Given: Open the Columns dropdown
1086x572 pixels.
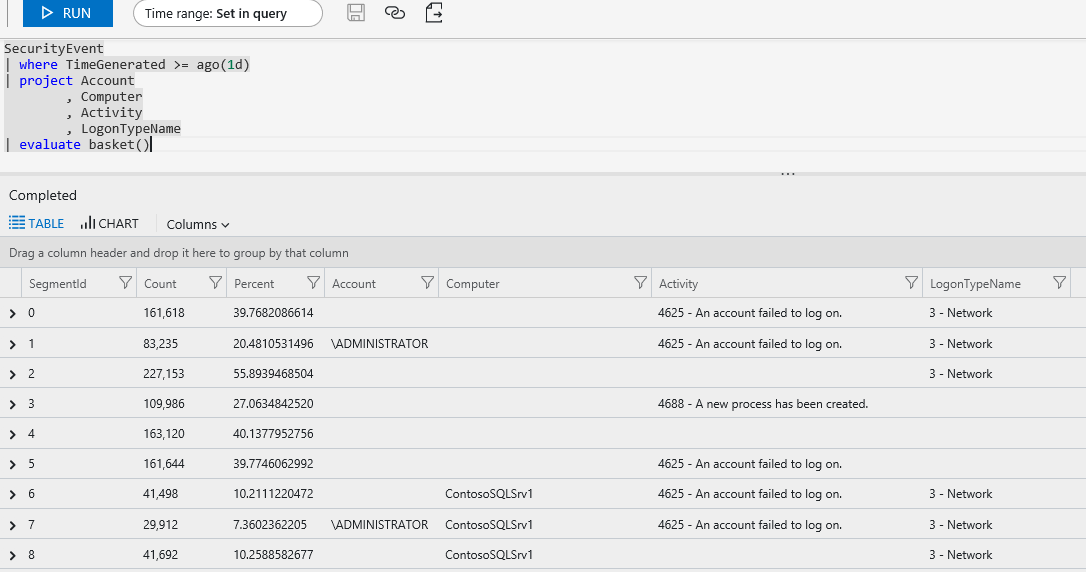Looking at the screenshot, I should (197, 224).
